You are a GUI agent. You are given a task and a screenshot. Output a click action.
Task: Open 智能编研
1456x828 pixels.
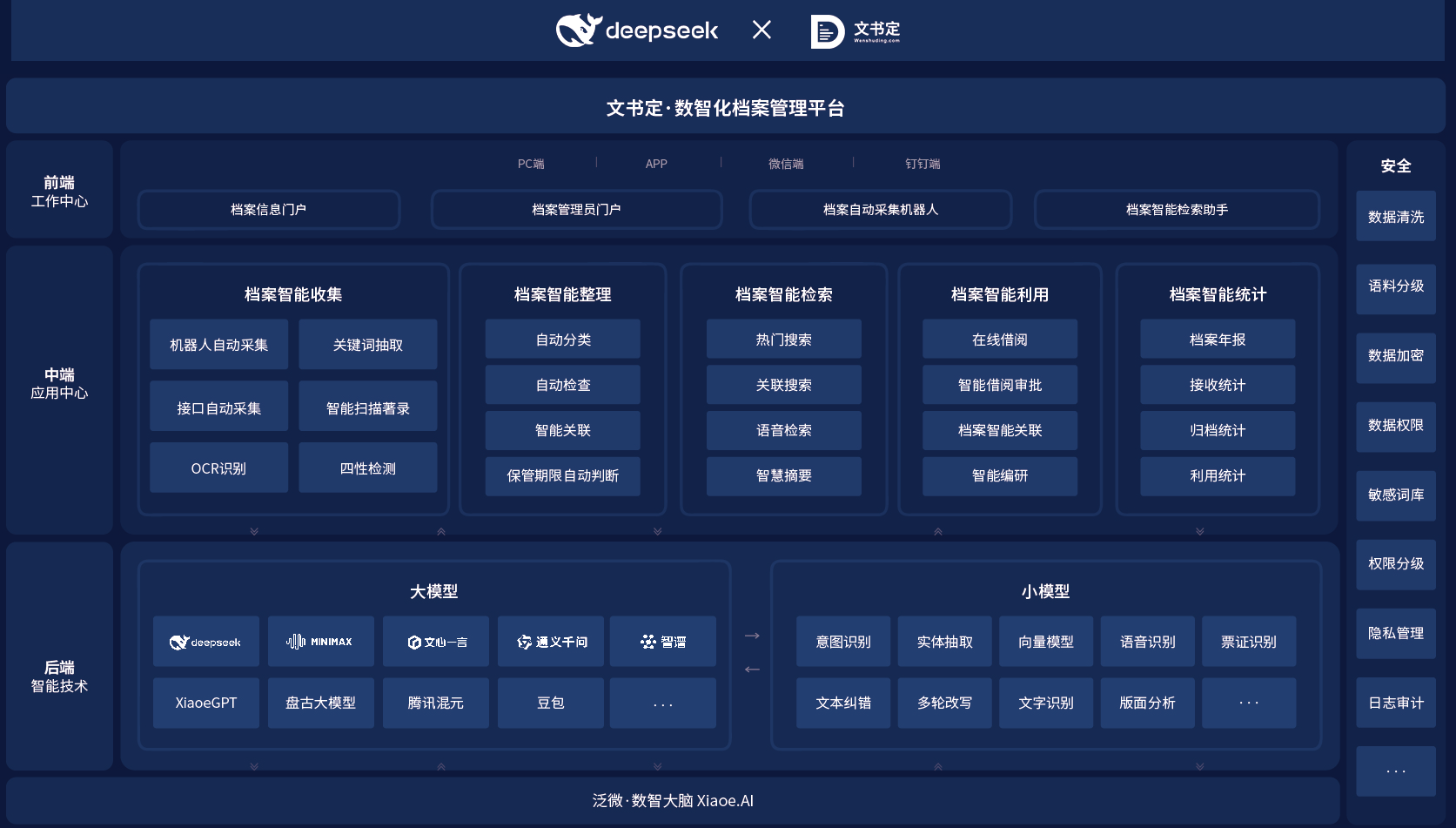pyautogui.click(x=1000, y=476)
